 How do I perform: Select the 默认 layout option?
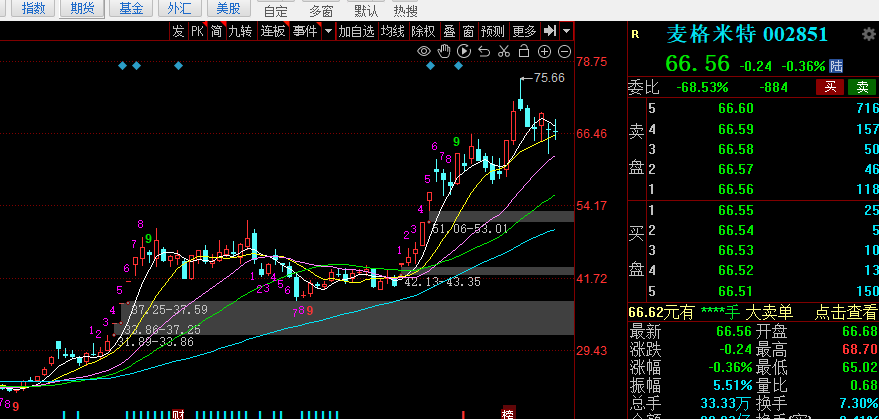pos(366,11)
